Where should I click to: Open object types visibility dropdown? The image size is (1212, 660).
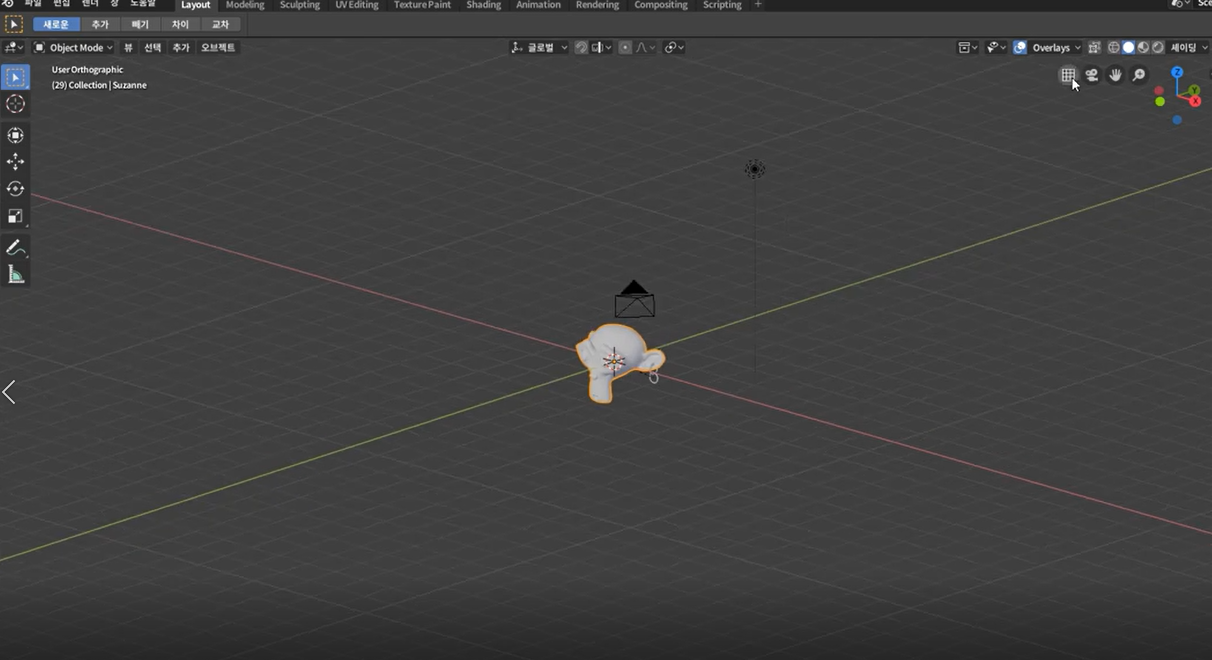click(968, 47)
